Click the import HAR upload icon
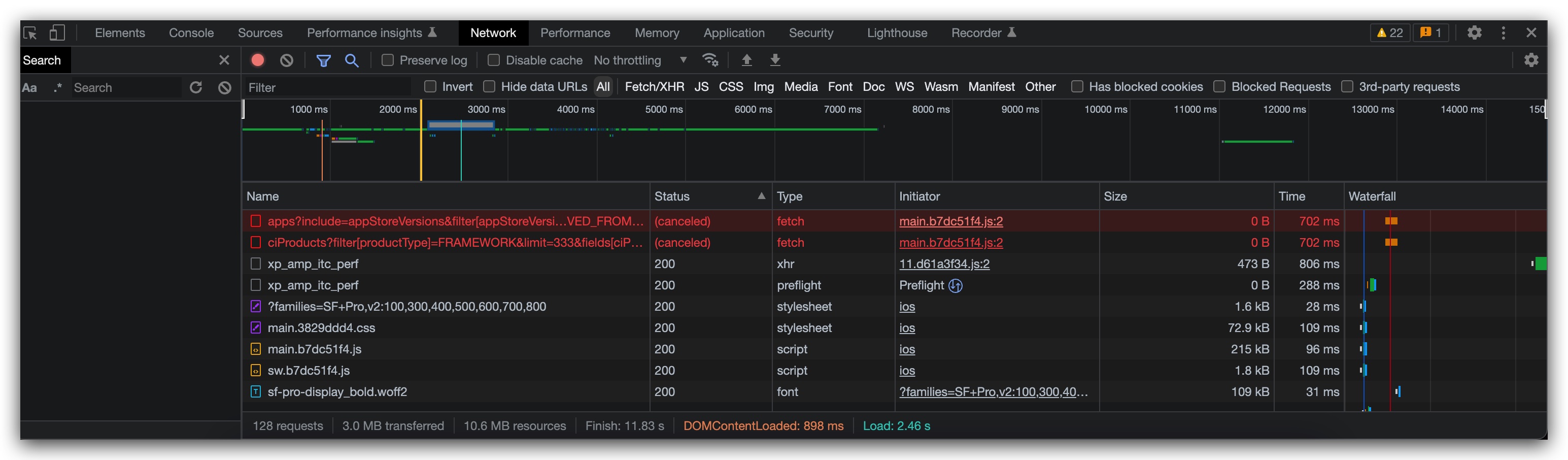 point(746,60)
